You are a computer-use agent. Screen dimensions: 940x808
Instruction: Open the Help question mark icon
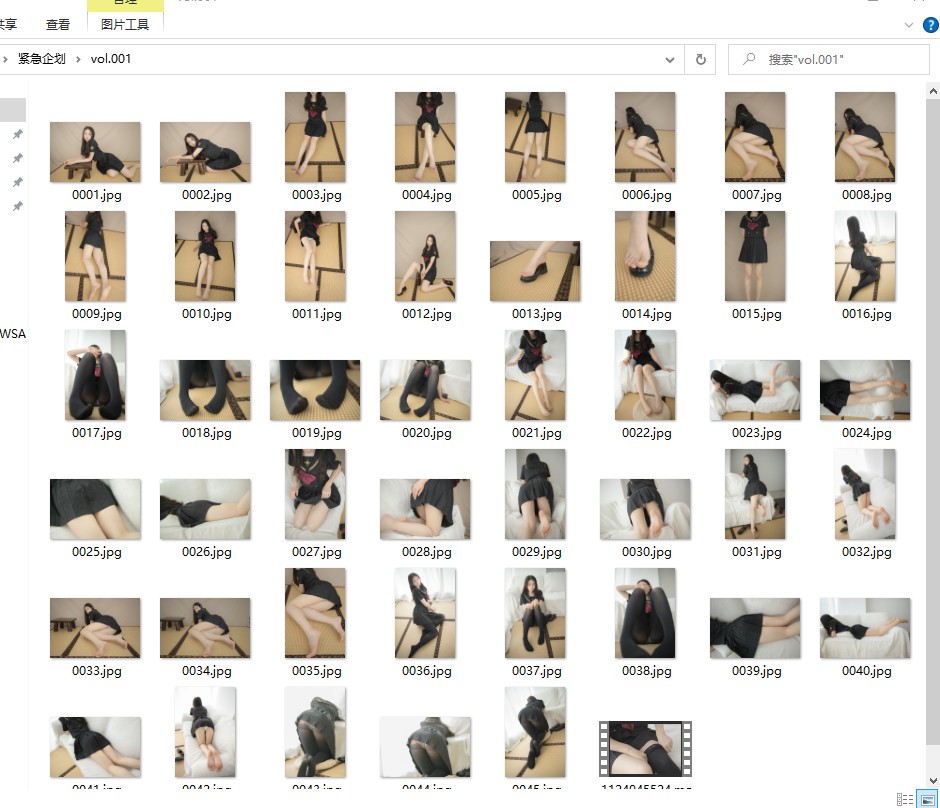click(931, 25)
